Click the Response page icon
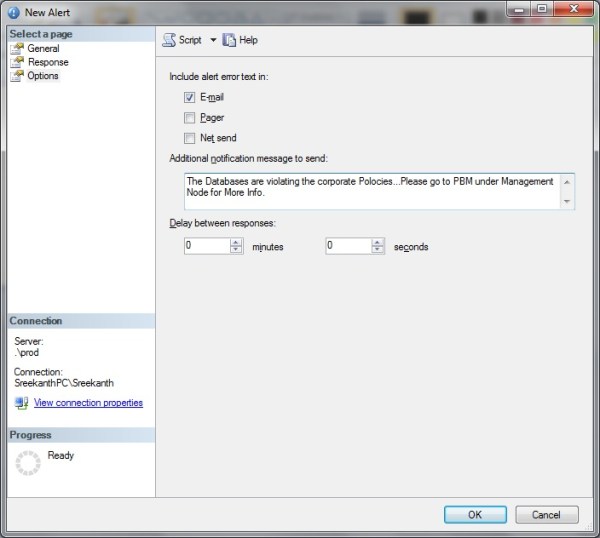This screenshot has width=600, height=538. (17, 62)
